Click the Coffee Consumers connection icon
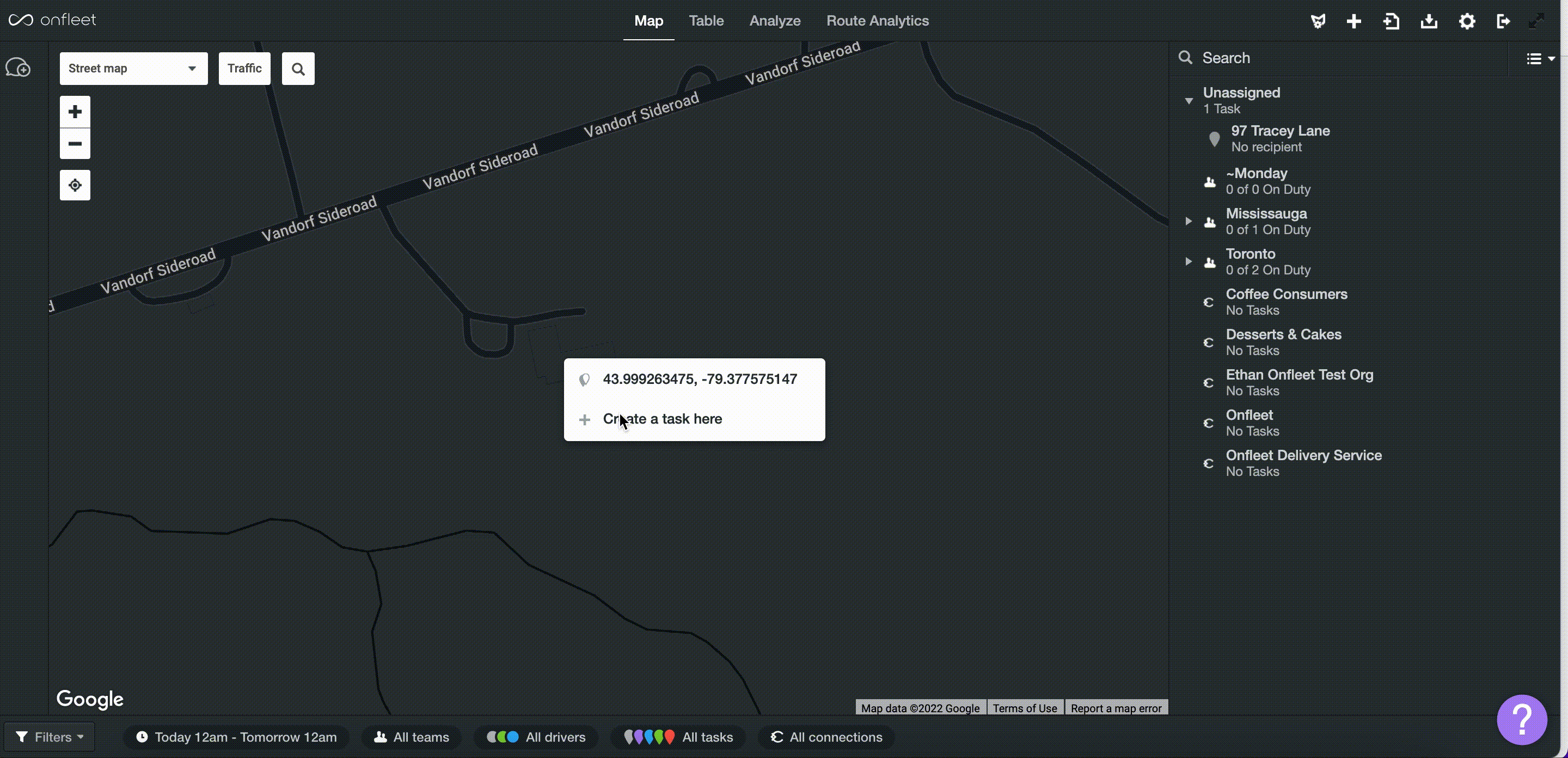The image size is (1568, 758). click(1209, 302)
